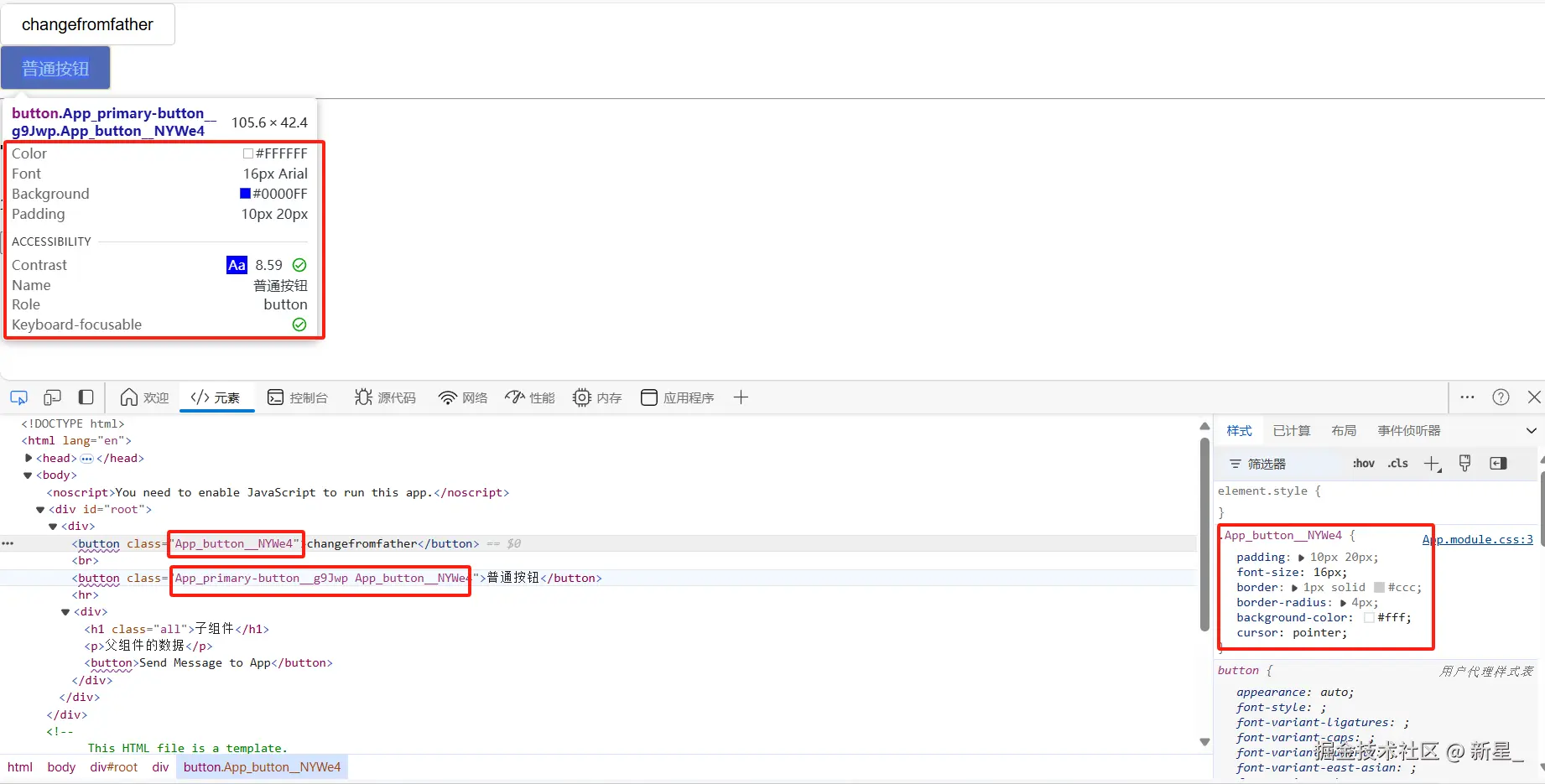
Task: Open the #ccc border color swatch
Action: pos(1379,588)
